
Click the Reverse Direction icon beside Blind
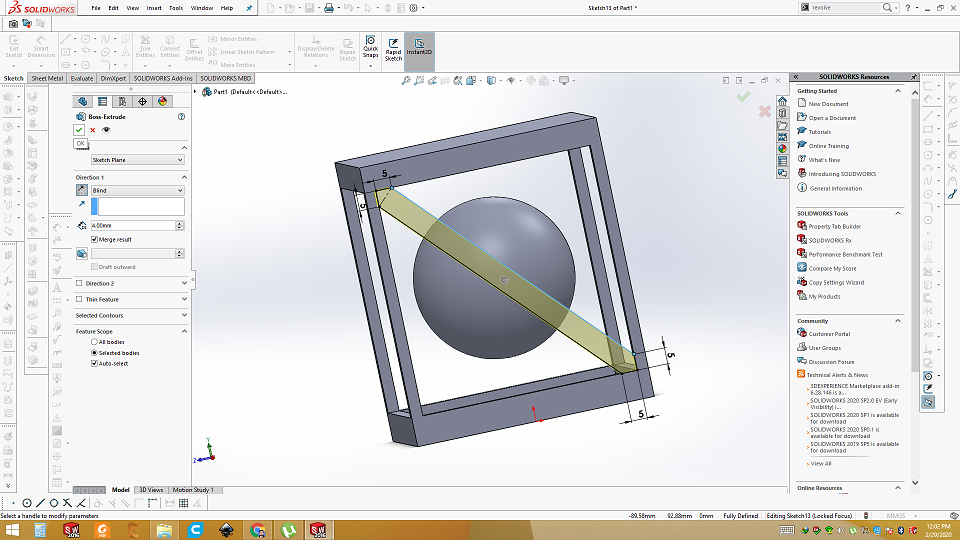click(x=81, y=190)
